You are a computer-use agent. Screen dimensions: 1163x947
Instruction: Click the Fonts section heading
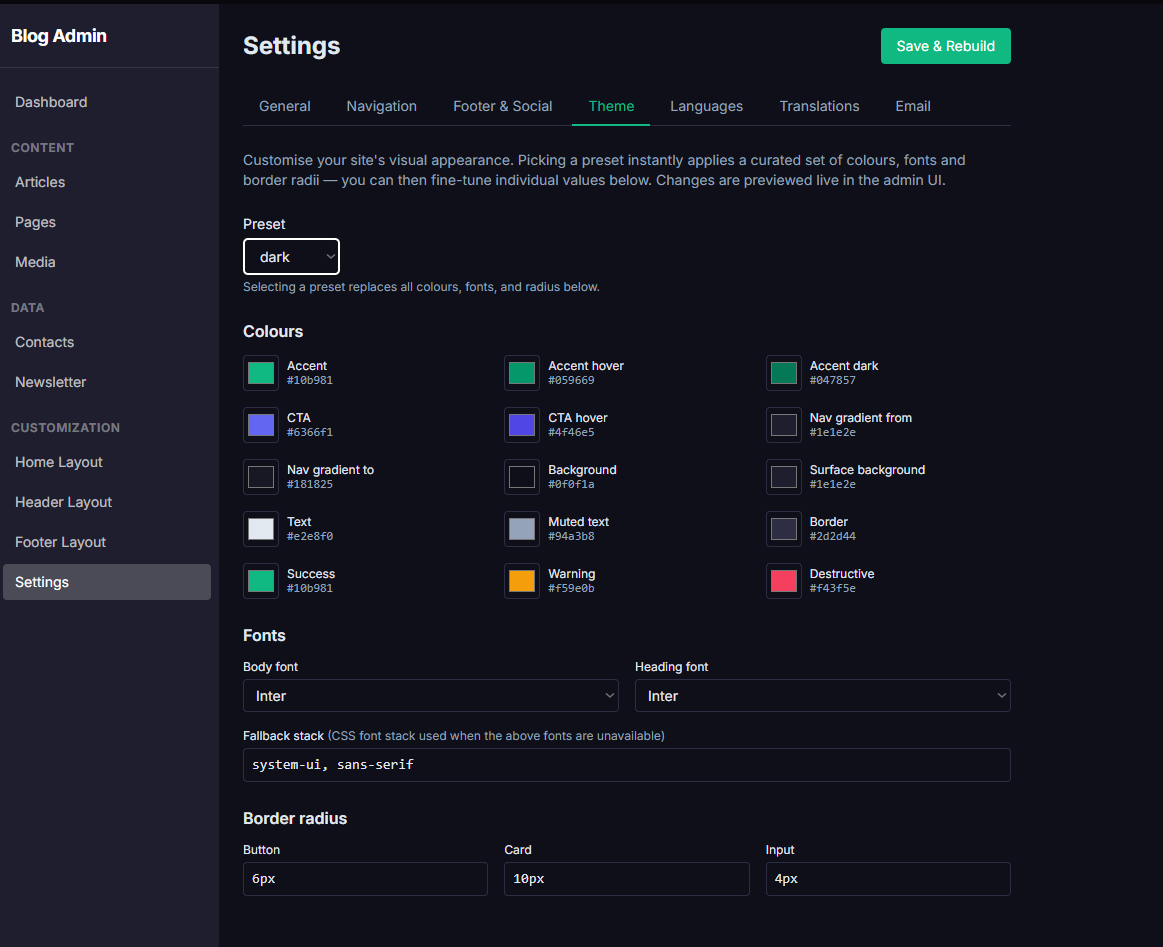click(x=264, y=636)
